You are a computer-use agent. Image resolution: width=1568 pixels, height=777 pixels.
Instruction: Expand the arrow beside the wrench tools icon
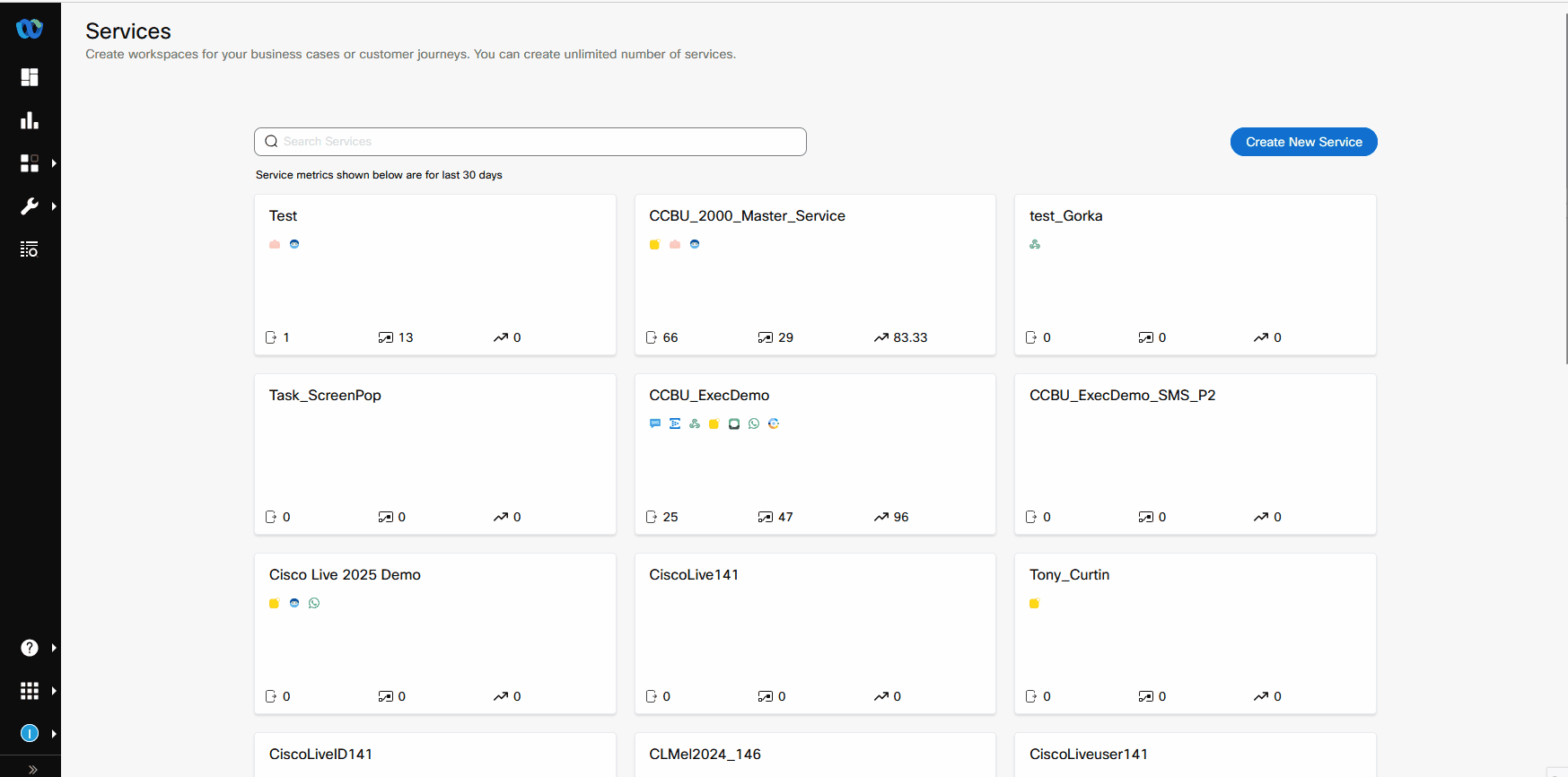(x=54, y=206)
